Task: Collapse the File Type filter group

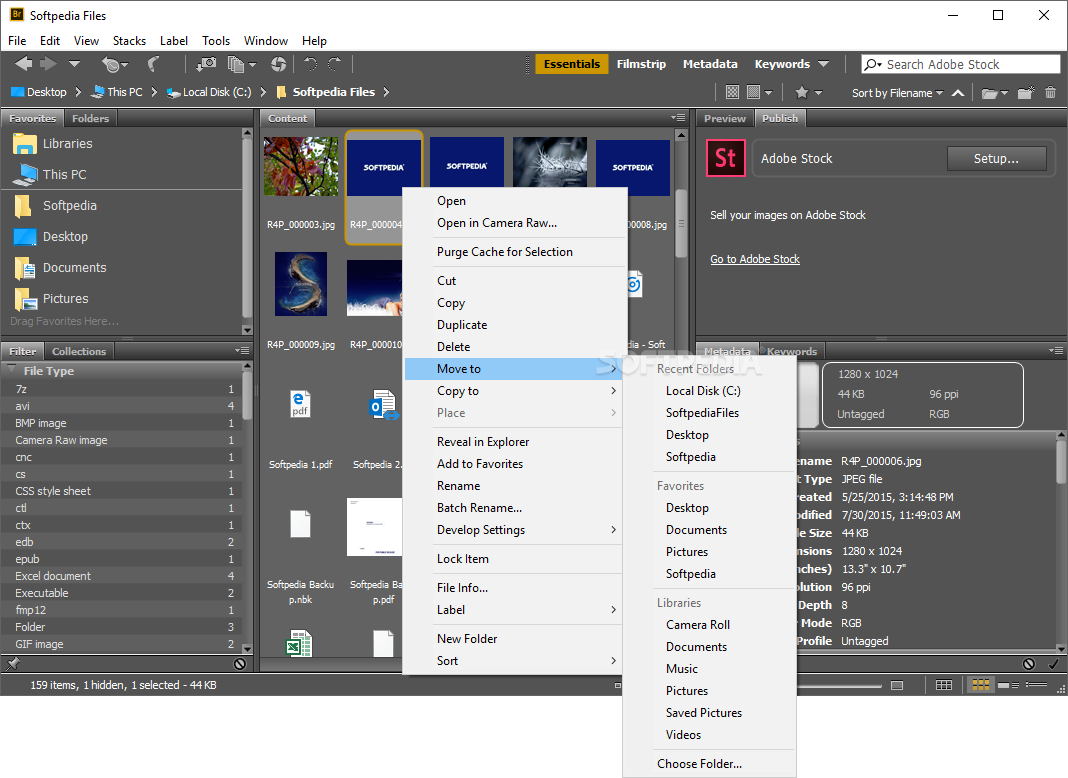Action: [x=11, y=371]
